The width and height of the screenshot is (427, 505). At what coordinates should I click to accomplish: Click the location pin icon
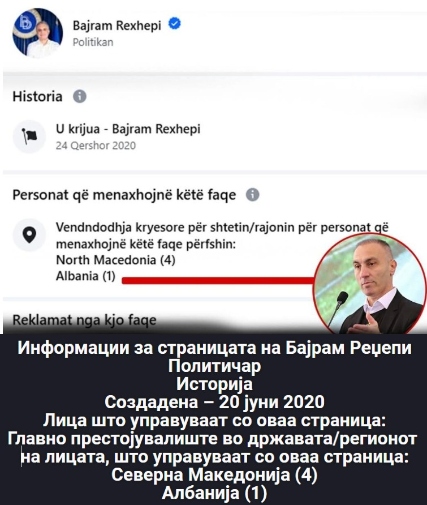(29, 235)
